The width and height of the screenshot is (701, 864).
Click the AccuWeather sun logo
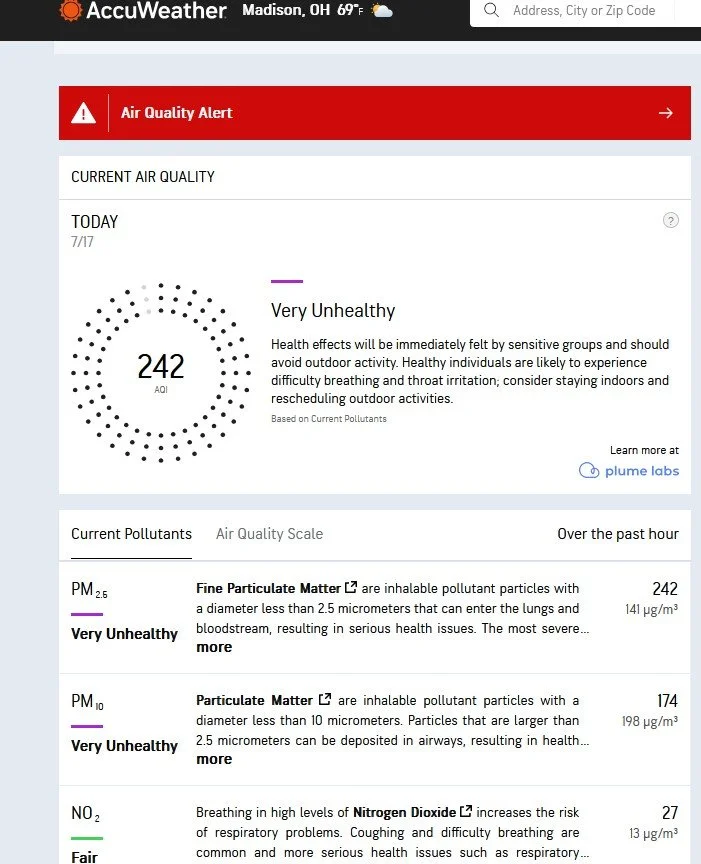pyautogui.click(x=71, y=10)
